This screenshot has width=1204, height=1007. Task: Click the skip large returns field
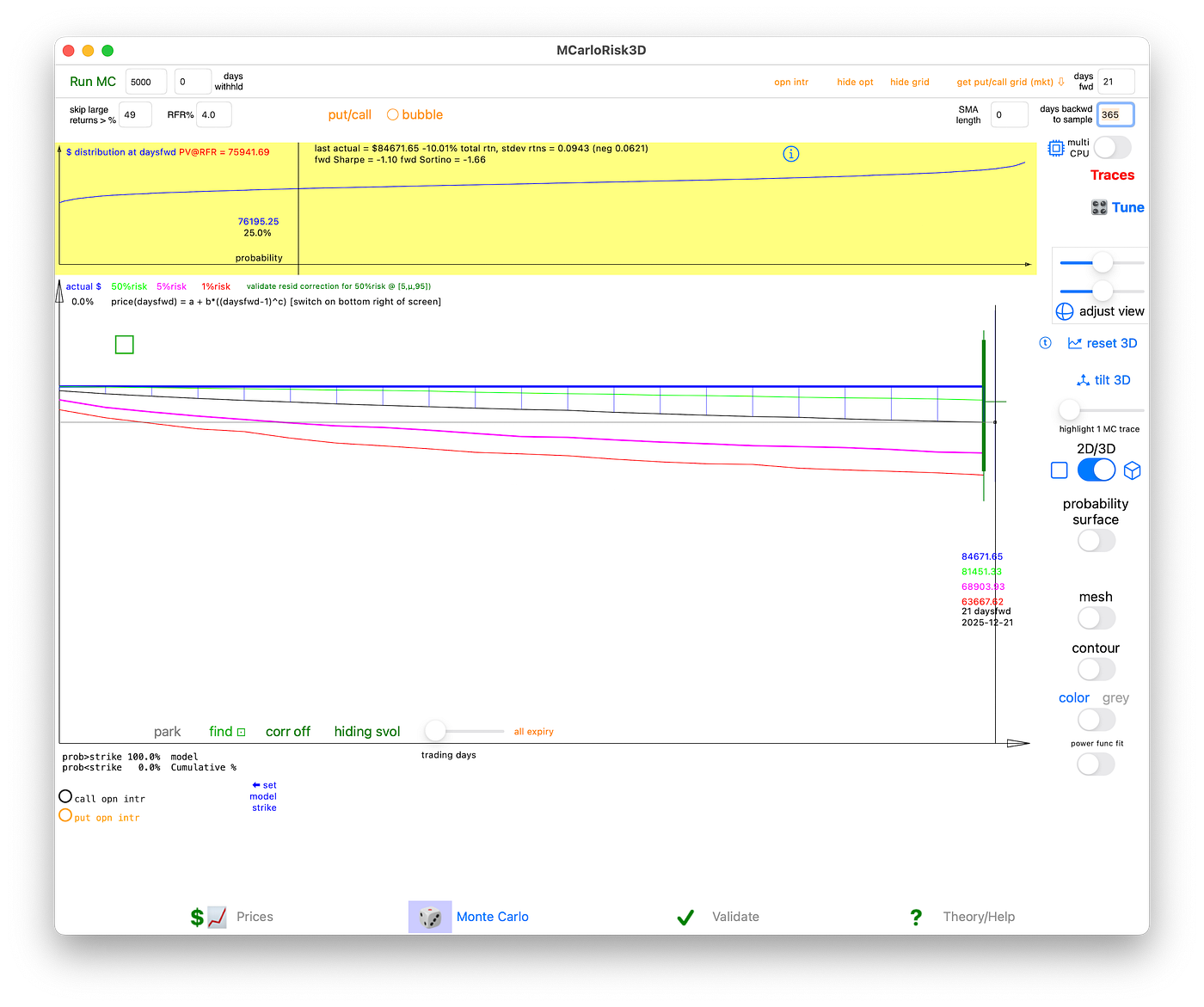[x=135, y=114]
